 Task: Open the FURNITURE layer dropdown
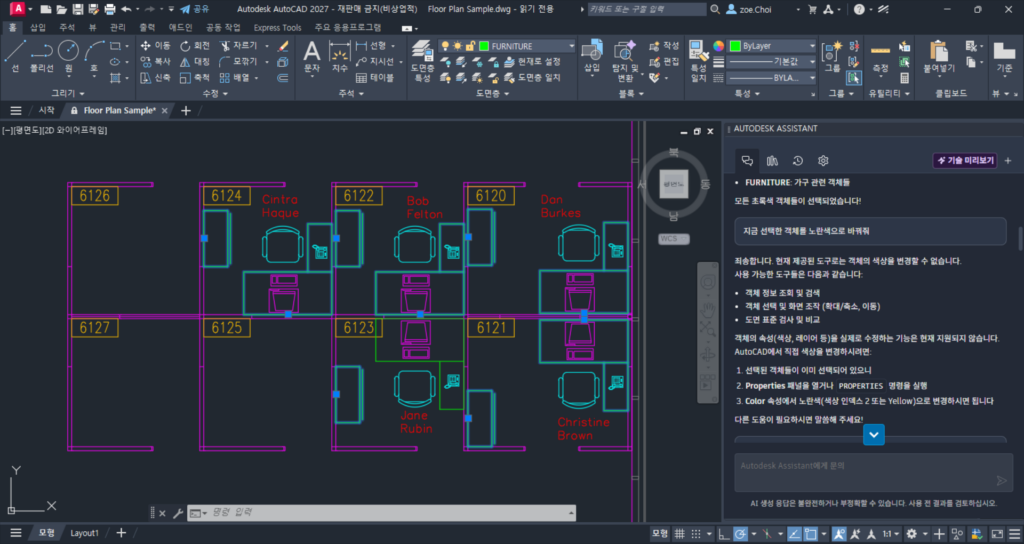[571, 46]
